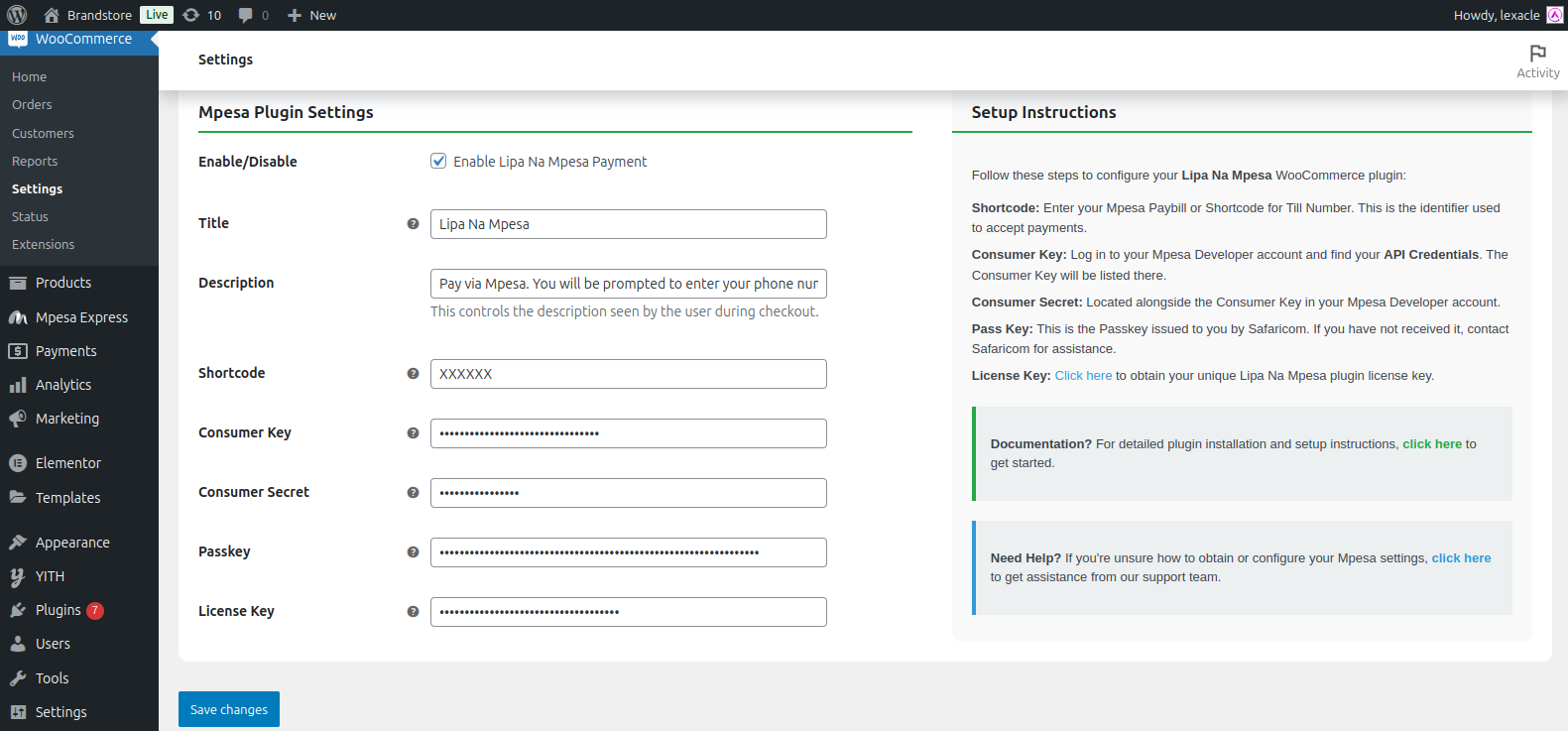Show help tip for Shortcode field
This screenshot has width=1568, height=731.
pyautogui.click(x=413, y=374)
